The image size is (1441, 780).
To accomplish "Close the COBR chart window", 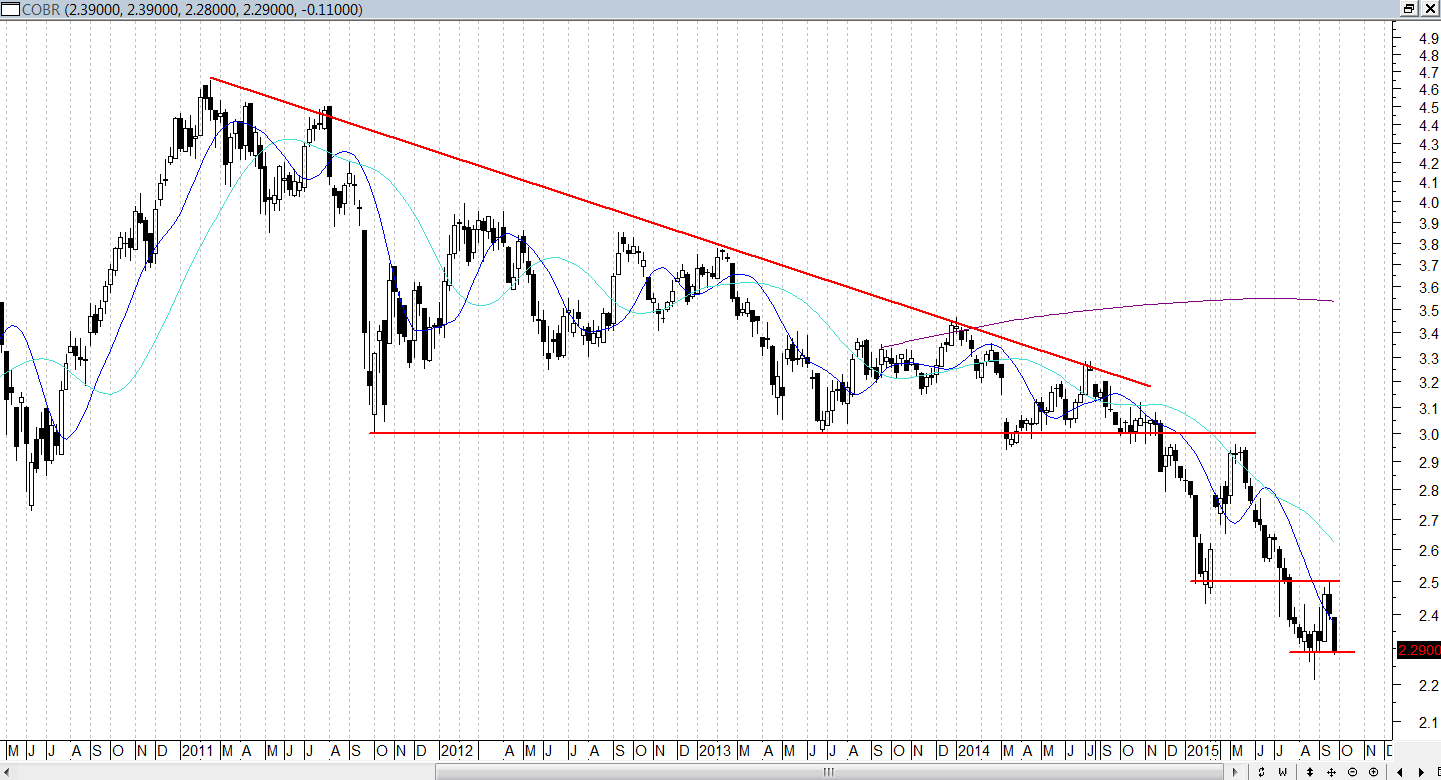I will [1428, 9].
